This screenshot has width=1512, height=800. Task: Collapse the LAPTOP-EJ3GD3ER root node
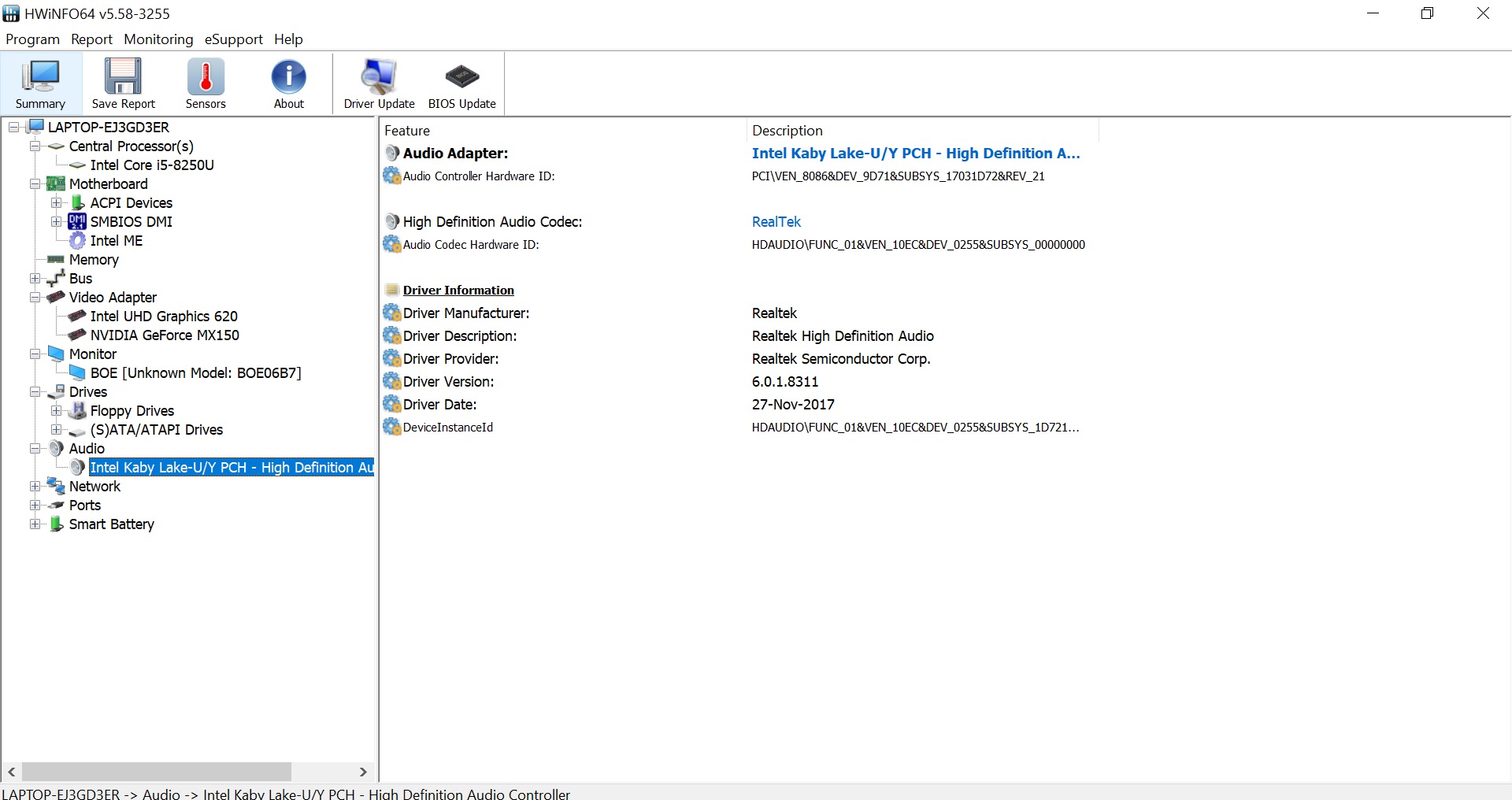coord(13,127)
